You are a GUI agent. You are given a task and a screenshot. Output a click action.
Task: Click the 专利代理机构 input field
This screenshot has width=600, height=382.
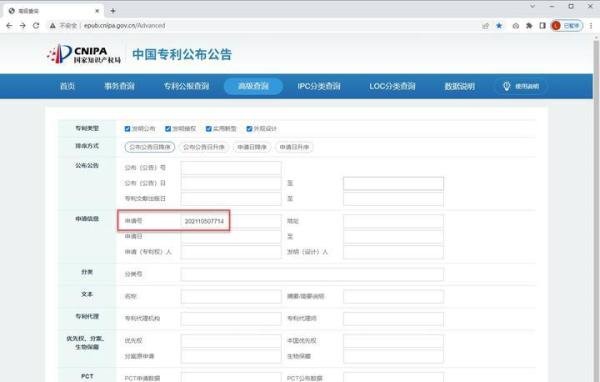231,318
